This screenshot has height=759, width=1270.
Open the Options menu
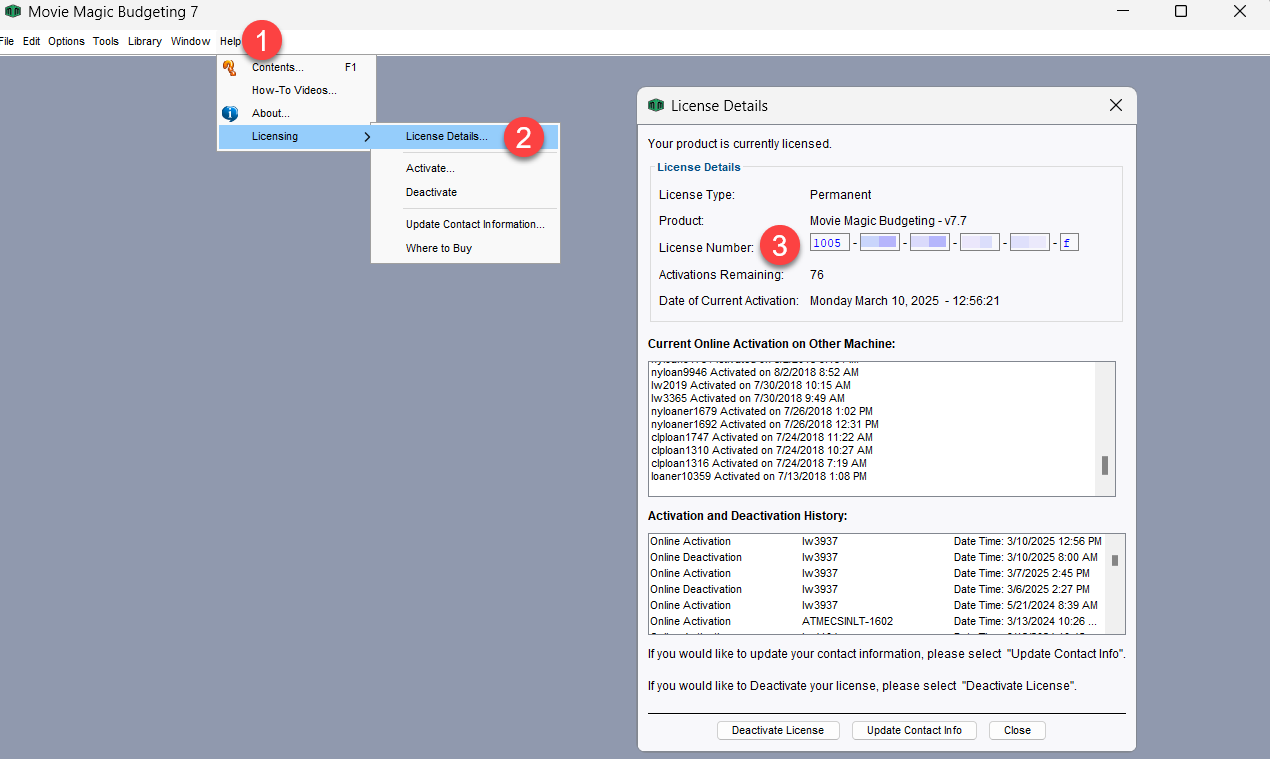(67, 41)
